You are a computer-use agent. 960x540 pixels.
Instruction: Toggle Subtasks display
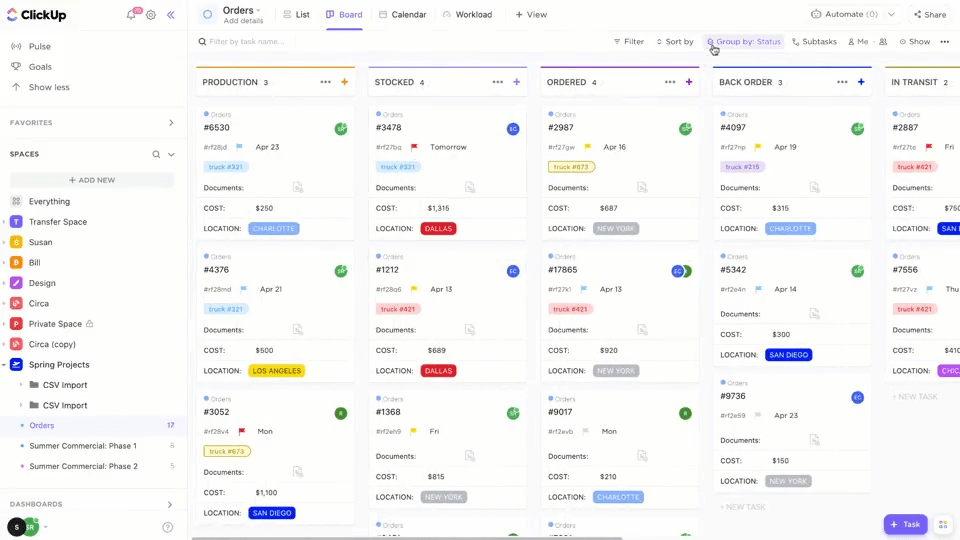click(x=814, y=42)
